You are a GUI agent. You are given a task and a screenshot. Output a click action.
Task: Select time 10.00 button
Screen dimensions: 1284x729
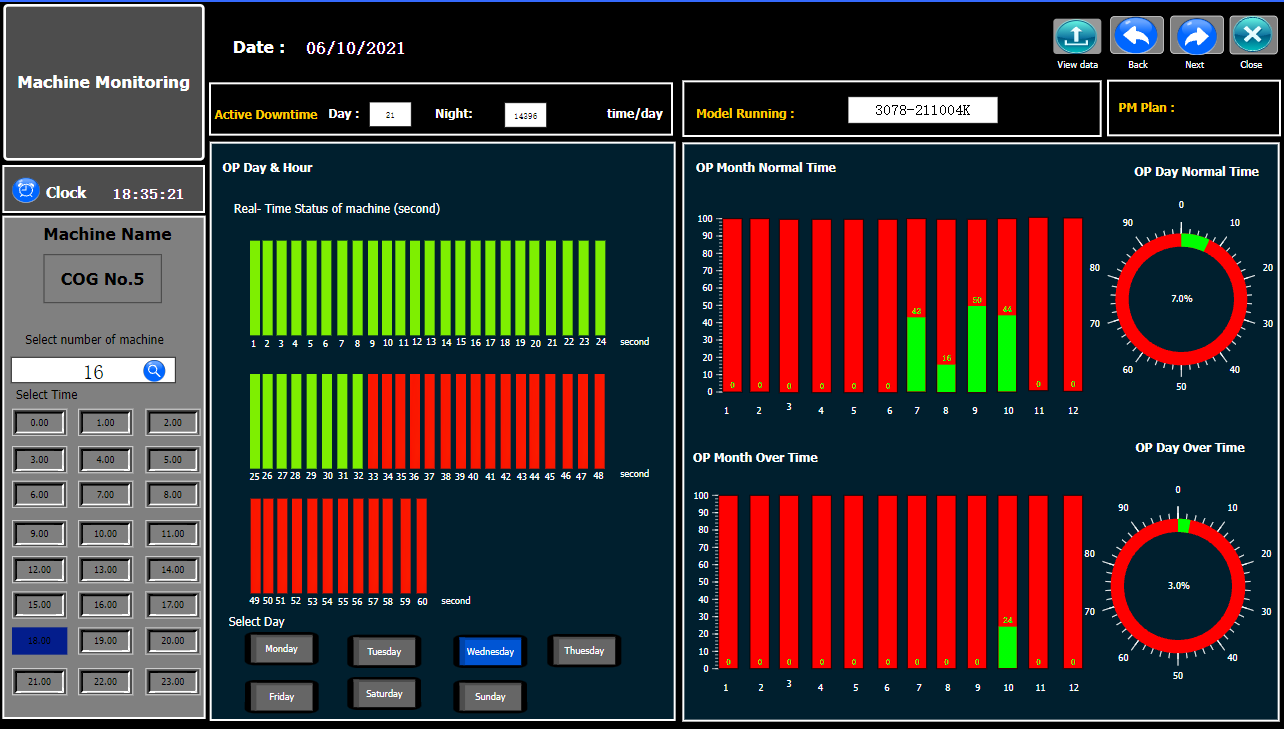[106, 534]
